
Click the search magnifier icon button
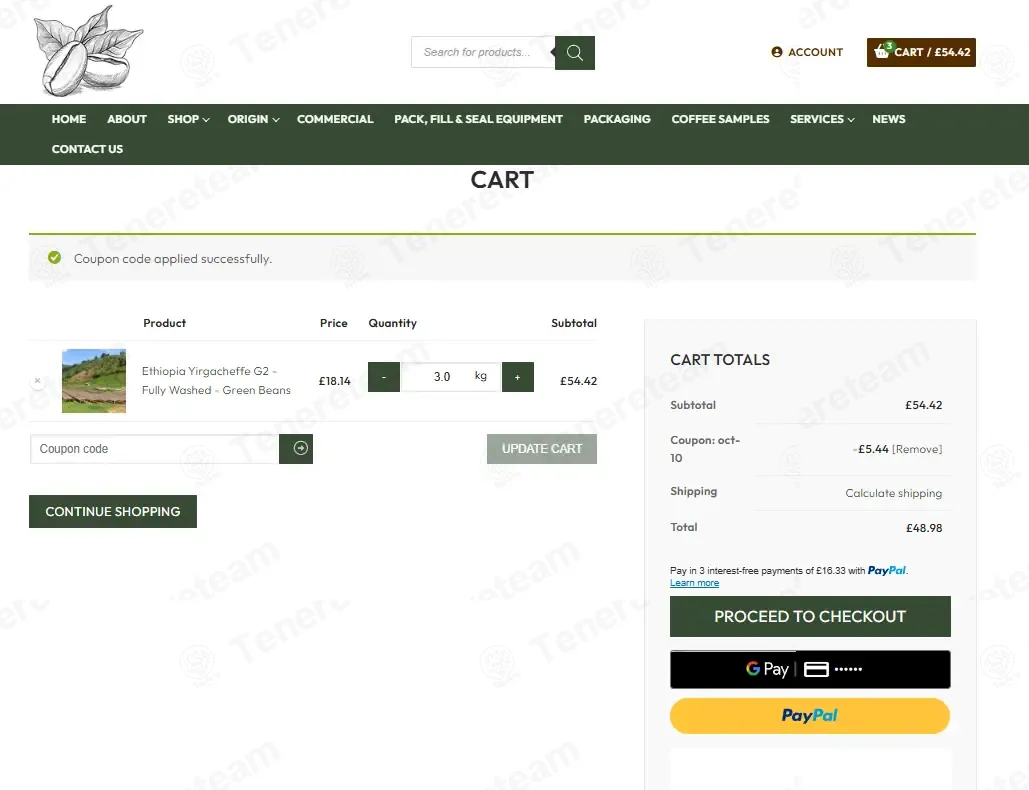[575, 53]
